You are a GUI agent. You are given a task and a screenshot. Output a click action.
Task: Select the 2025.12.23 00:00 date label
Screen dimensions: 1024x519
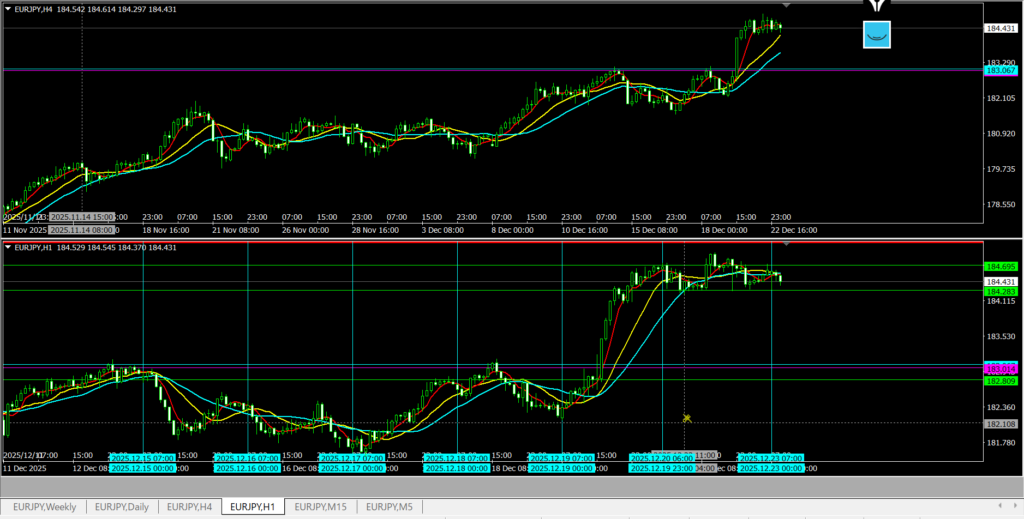[x=771, y=468]
